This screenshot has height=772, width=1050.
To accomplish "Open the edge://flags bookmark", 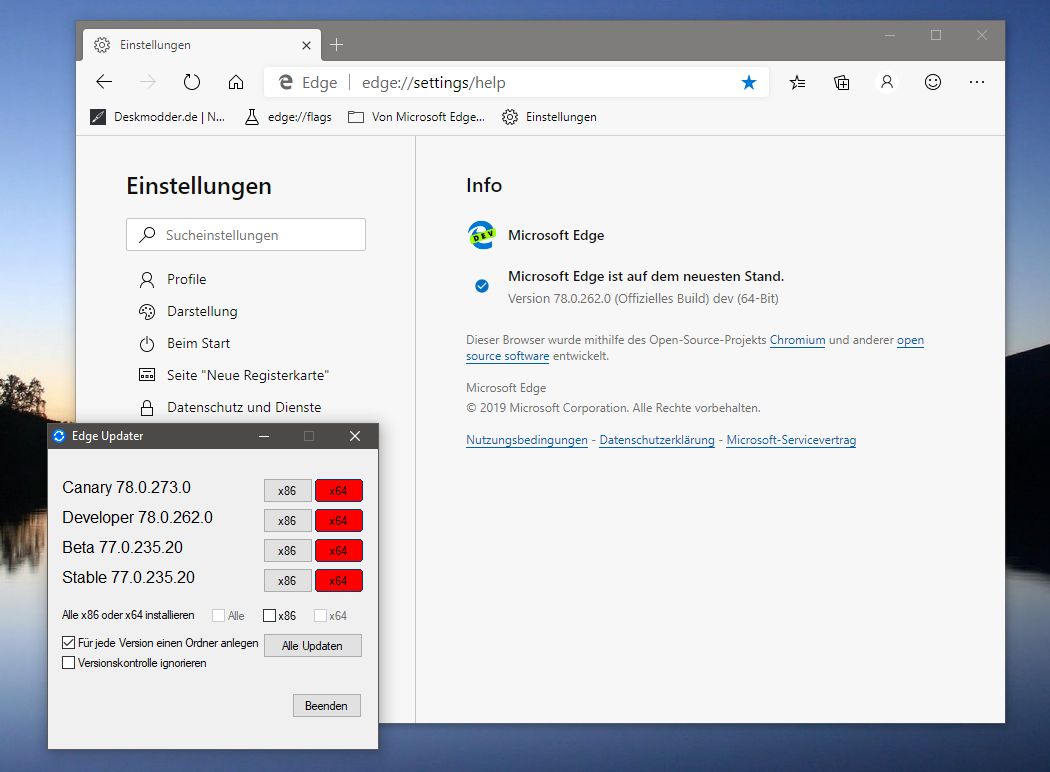I will (x=288, y=117).
